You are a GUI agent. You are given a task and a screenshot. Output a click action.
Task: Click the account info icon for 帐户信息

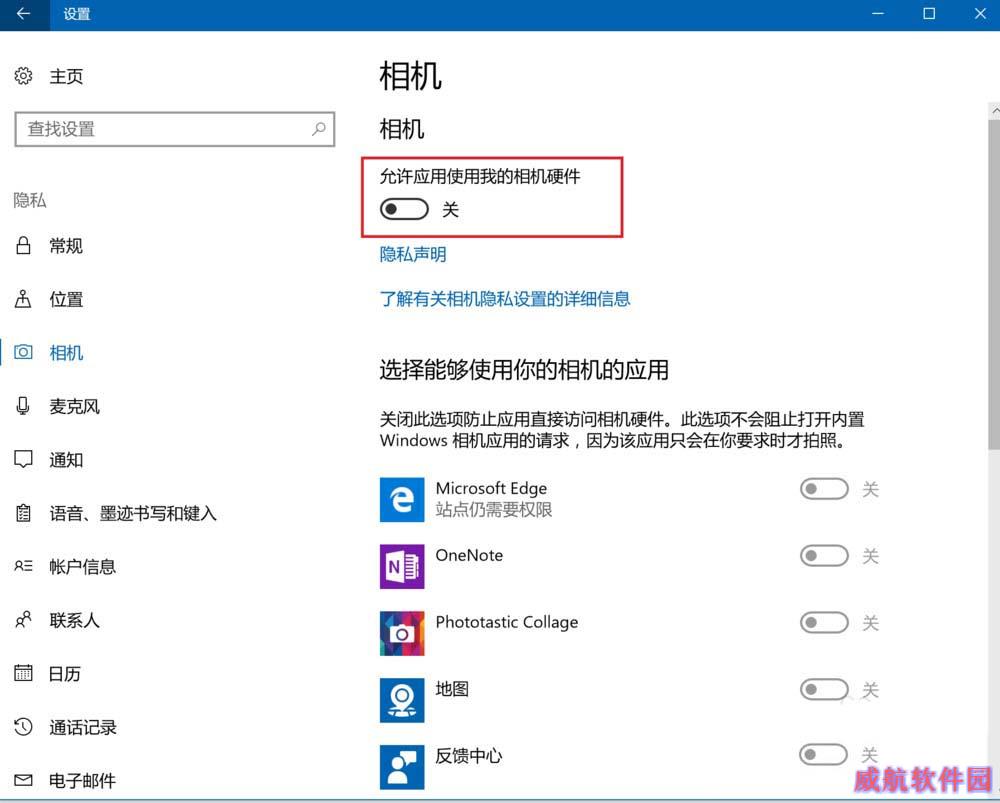point(24,566)
